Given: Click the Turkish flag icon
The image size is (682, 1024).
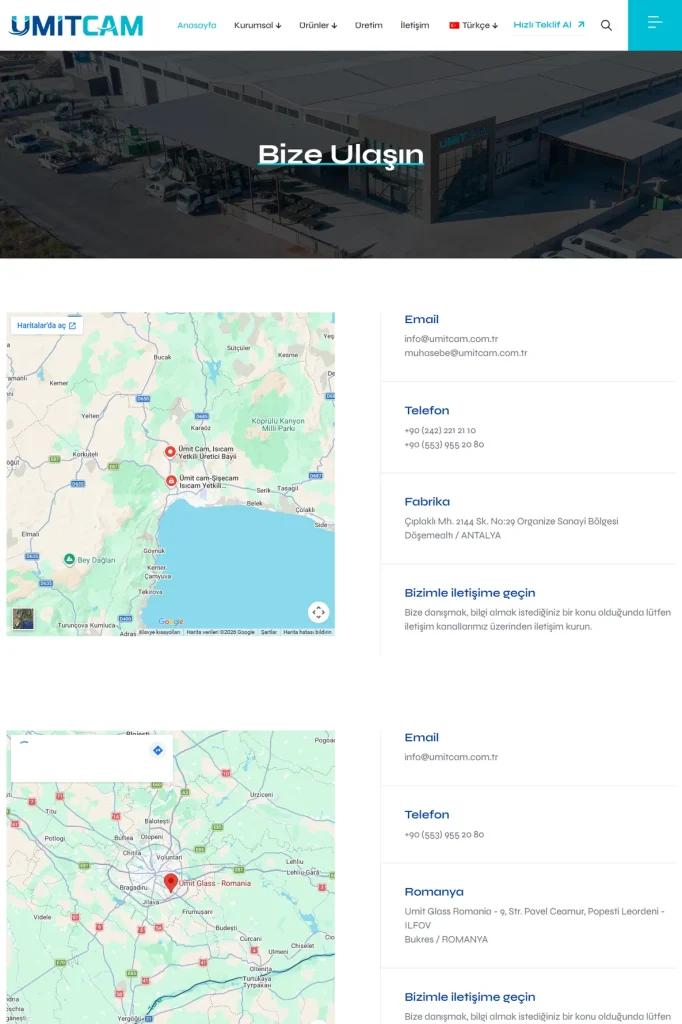Looking at the screenshot, I should coord(454,25).
